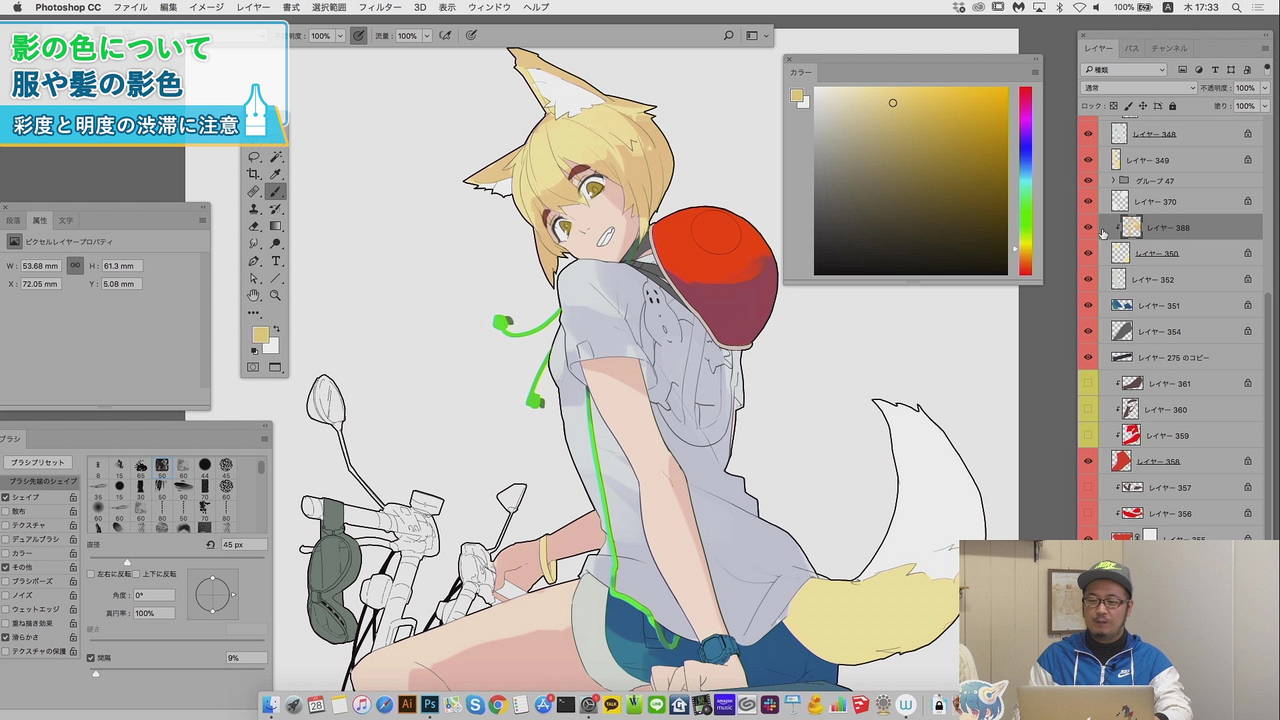This screenshot has height=720, width=1280.
Task: Open the Brush panel flyout menu
Action: pos(264,439)
